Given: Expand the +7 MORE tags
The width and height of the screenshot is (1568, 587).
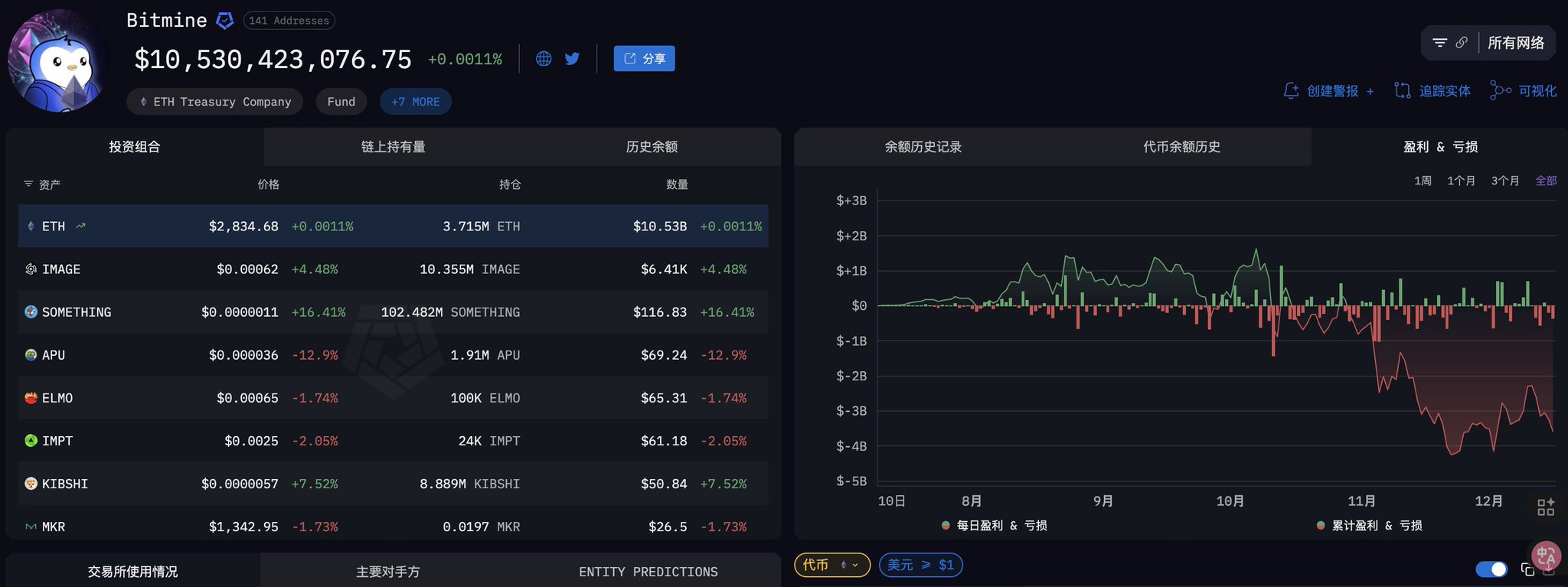Looking at the screenshot, I should tap(415, 102).
